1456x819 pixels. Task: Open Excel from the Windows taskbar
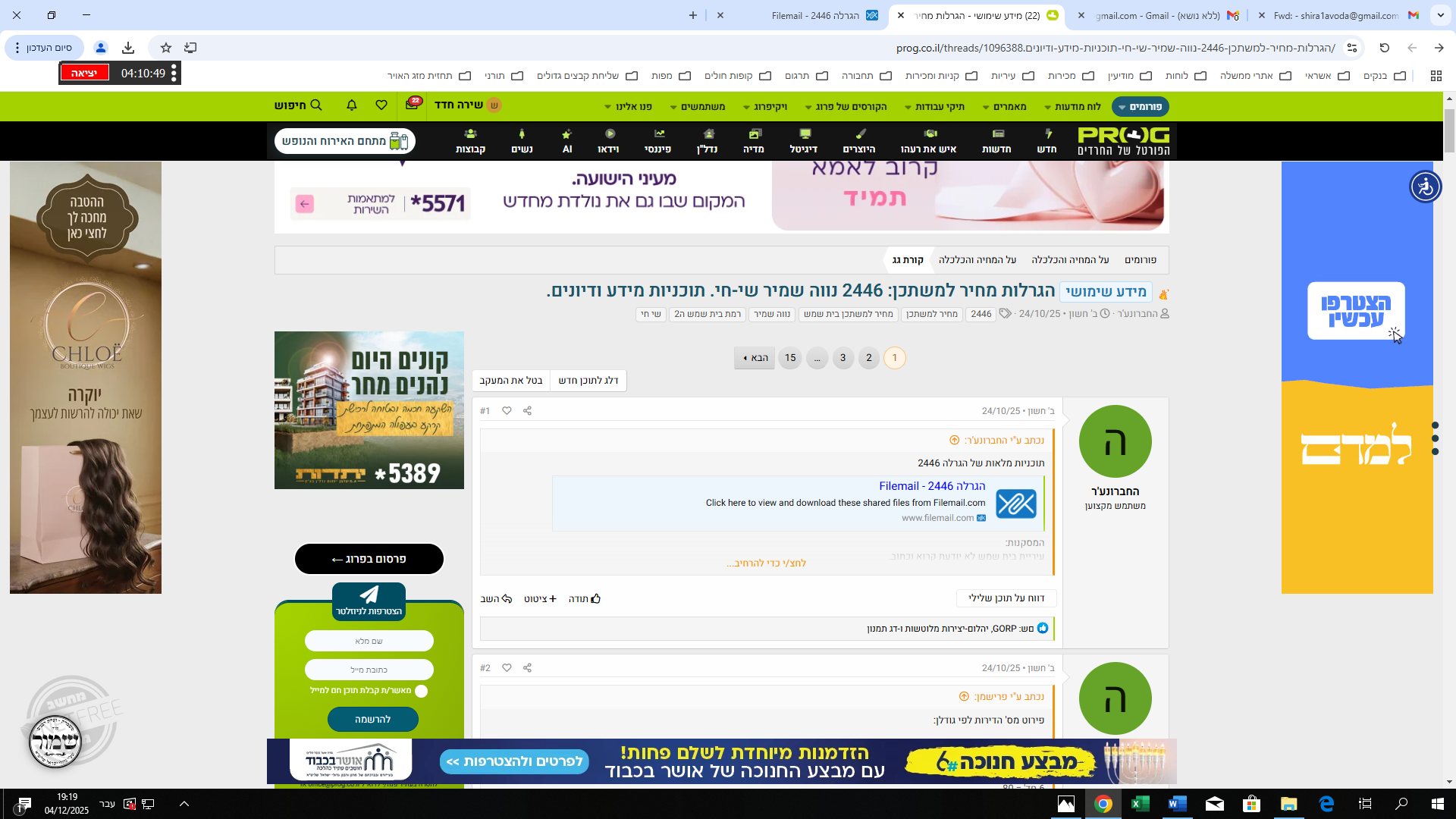1141,804
